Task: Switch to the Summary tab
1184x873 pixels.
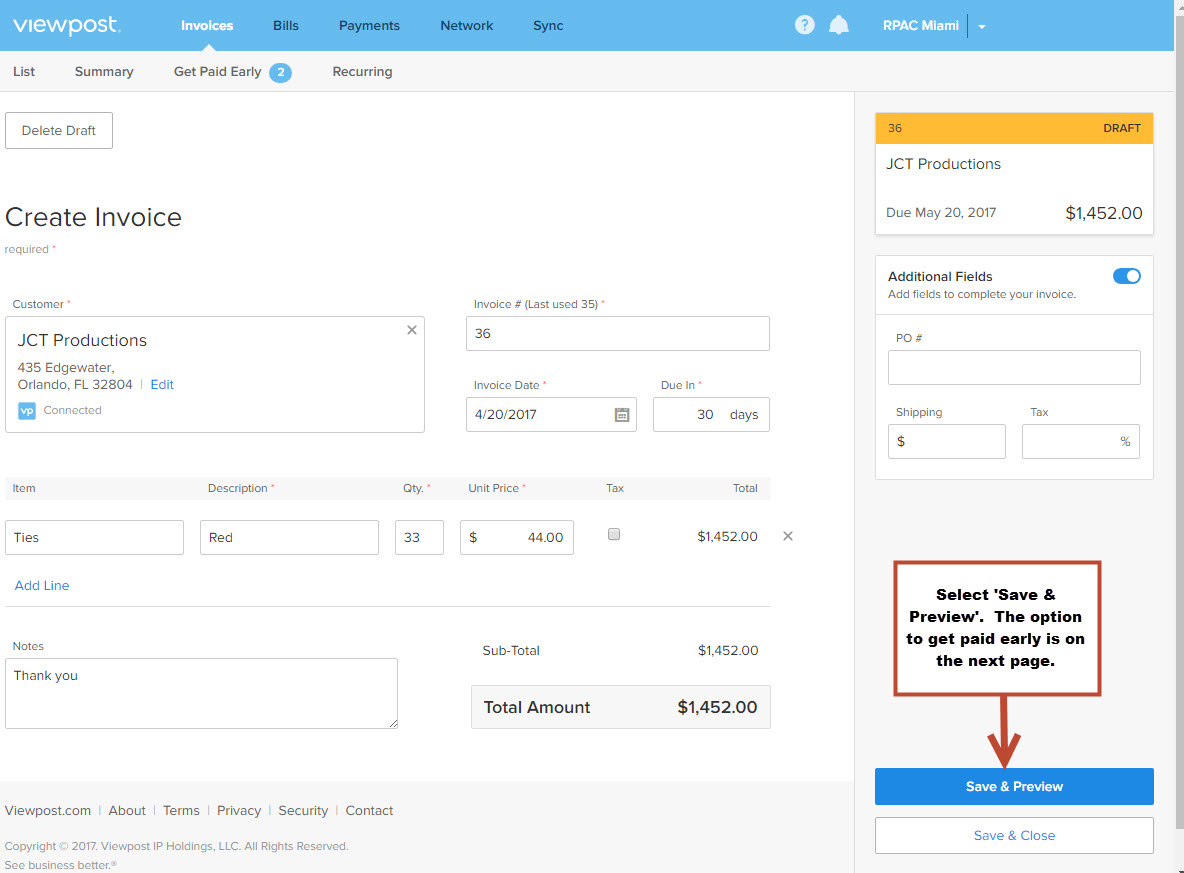Action: point(104,72)
